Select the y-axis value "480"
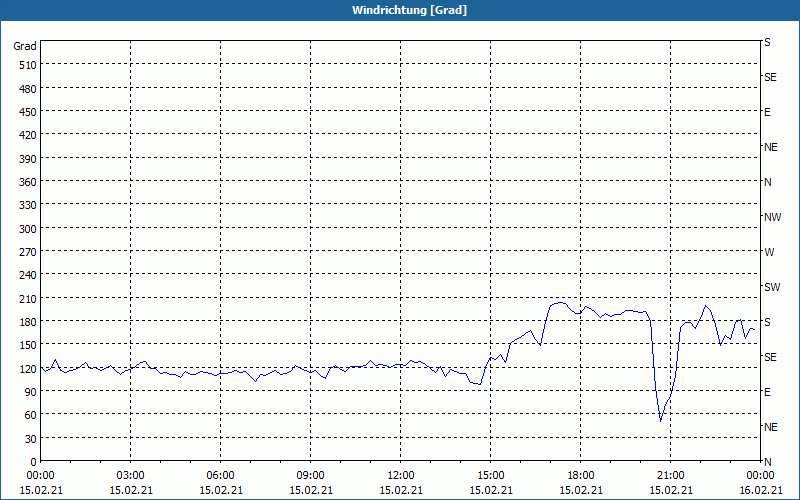 [28, 89]
